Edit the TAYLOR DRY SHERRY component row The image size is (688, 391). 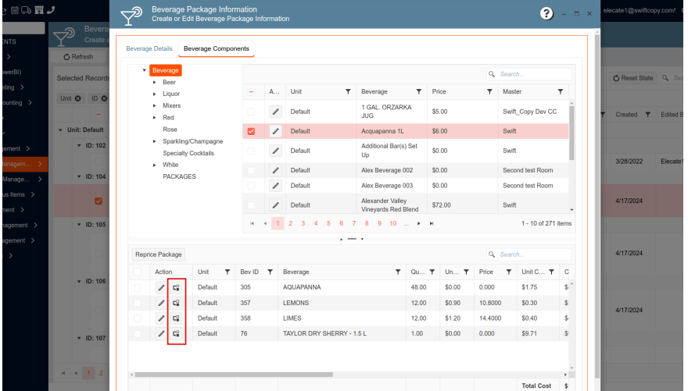(x=161, y=334)
